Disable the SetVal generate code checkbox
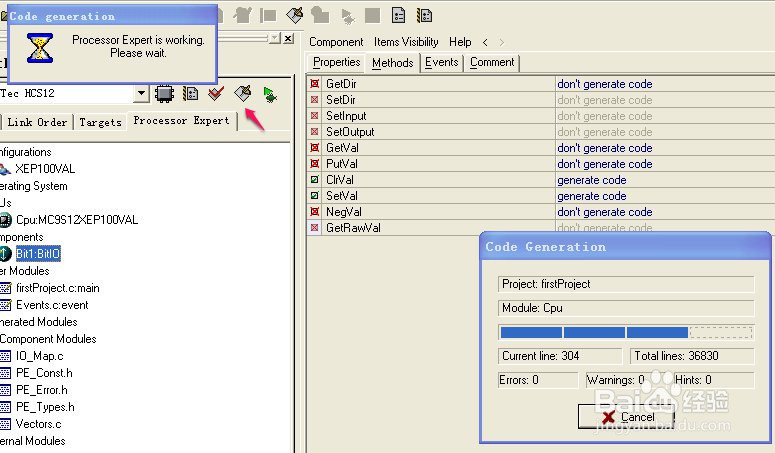Screen dimensions: 775x453 [x=314, y=196]
